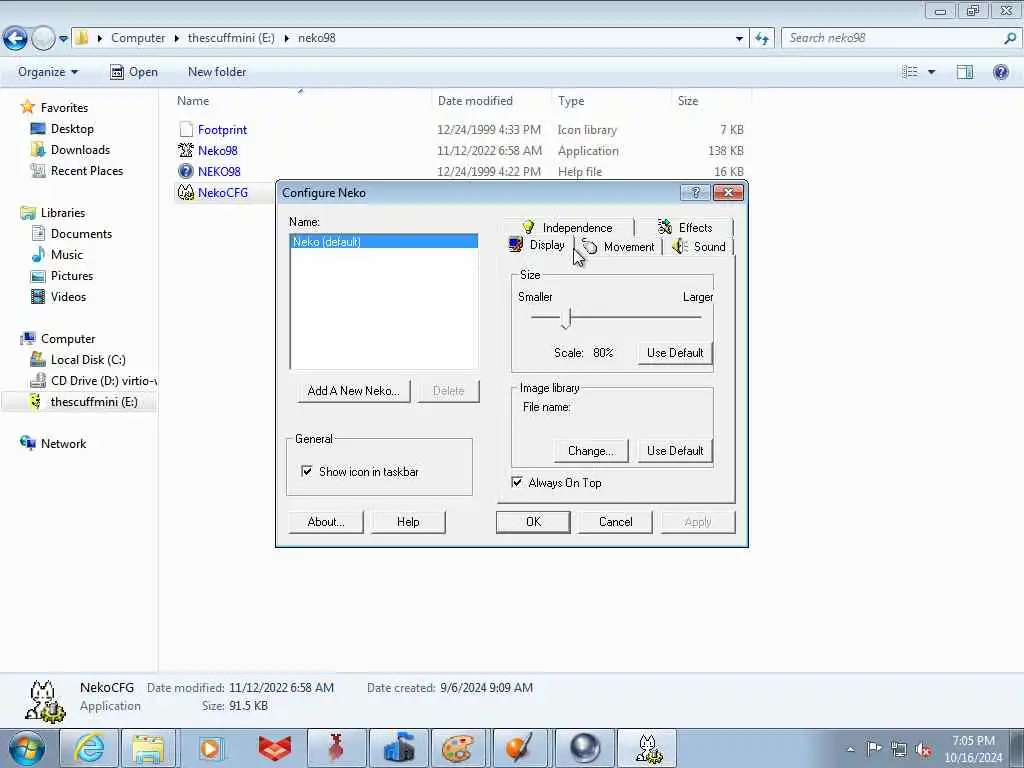Open the Videos library

click(x=68, y=296)
